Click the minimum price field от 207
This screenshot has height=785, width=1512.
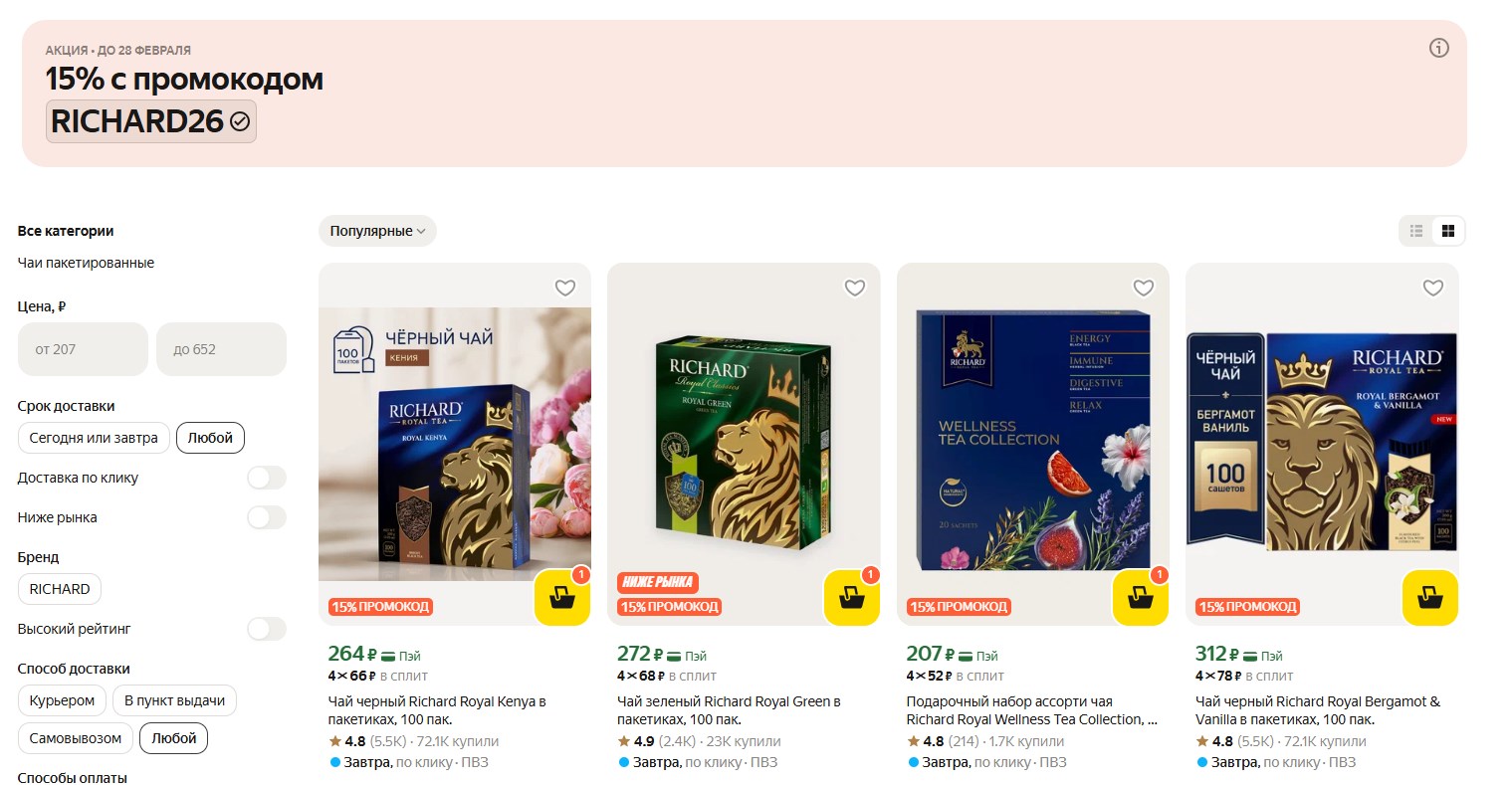coord(83,349)
